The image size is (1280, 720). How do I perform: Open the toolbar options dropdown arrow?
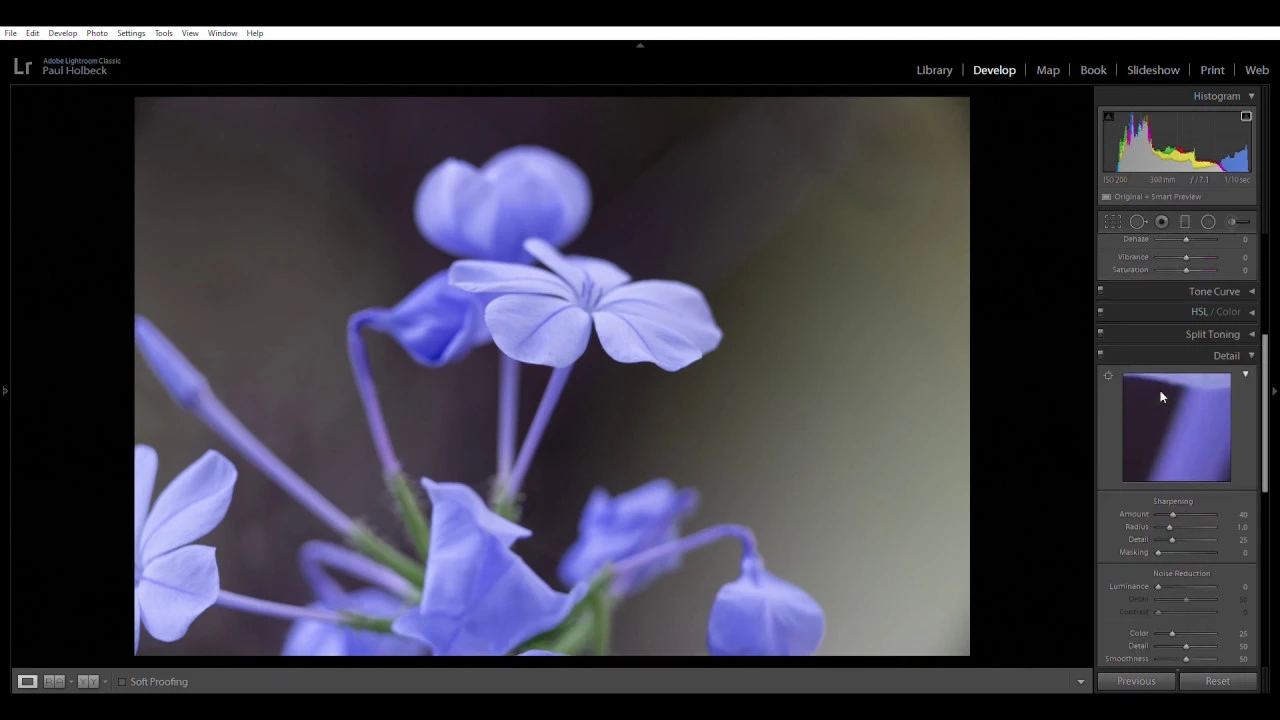[x=1080, y=682]
